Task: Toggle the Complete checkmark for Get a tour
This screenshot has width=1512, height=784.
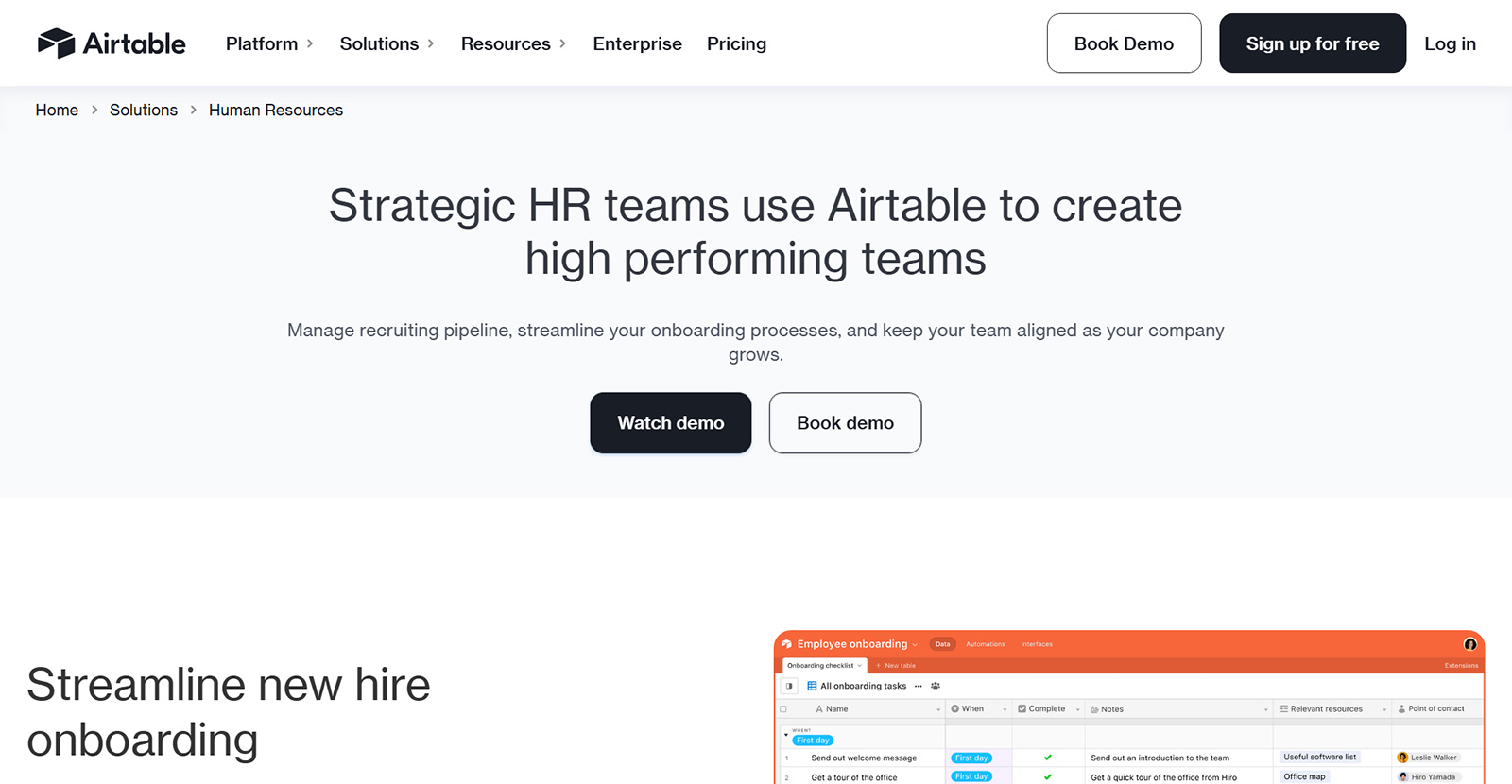Action: (x=1048, y=777)
